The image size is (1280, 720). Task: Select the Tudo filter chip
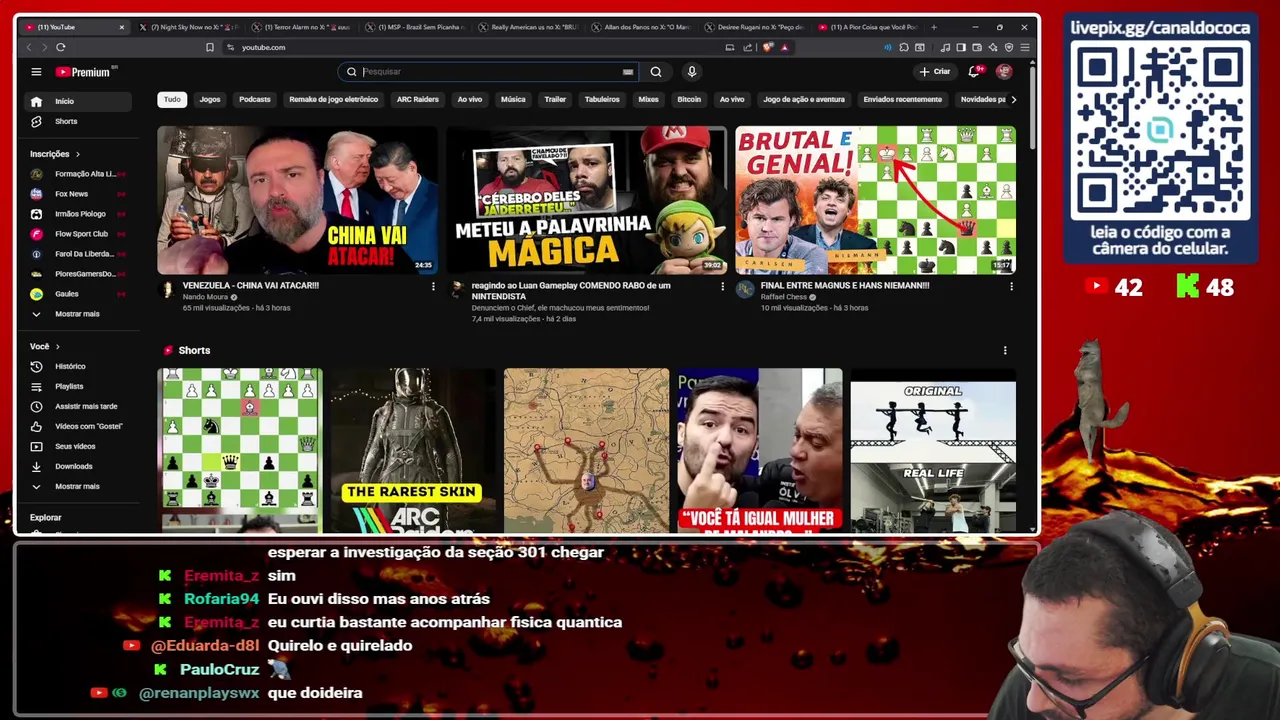pos(172,99)
